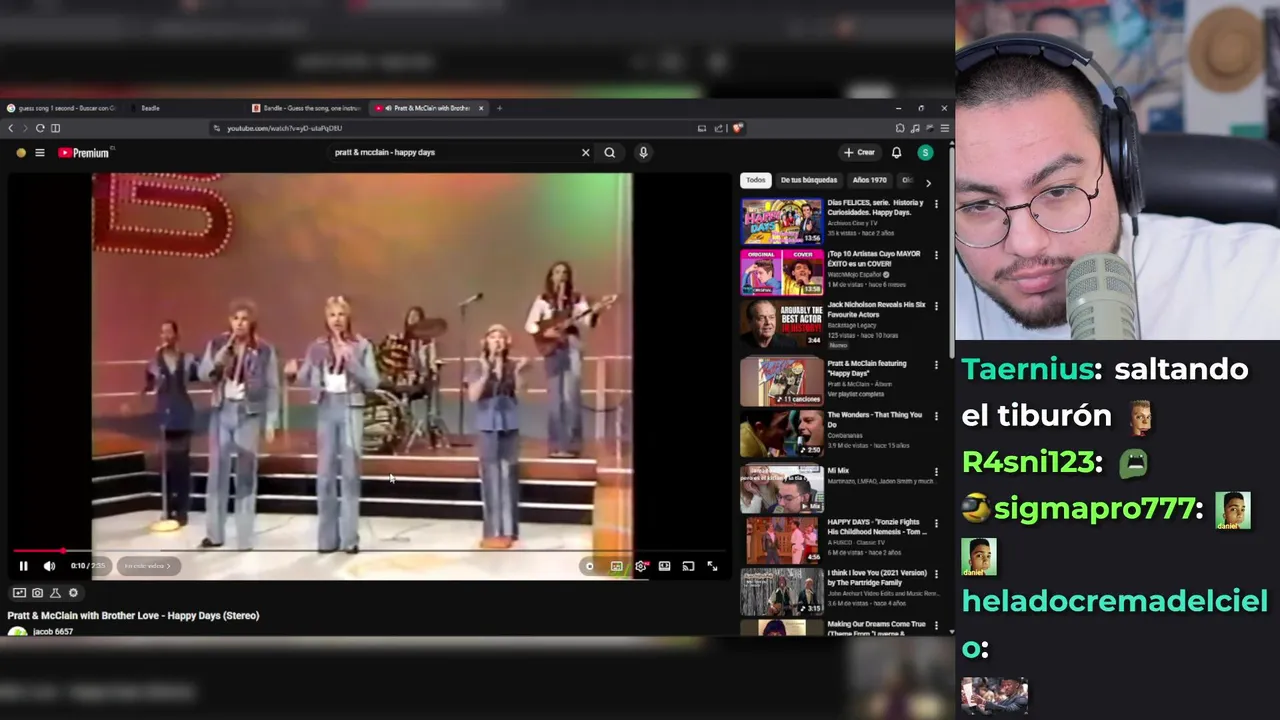Open options for Fonzie Fights video
The height and width of the screenshot is (720, 1280).
(x=936, y=523)
